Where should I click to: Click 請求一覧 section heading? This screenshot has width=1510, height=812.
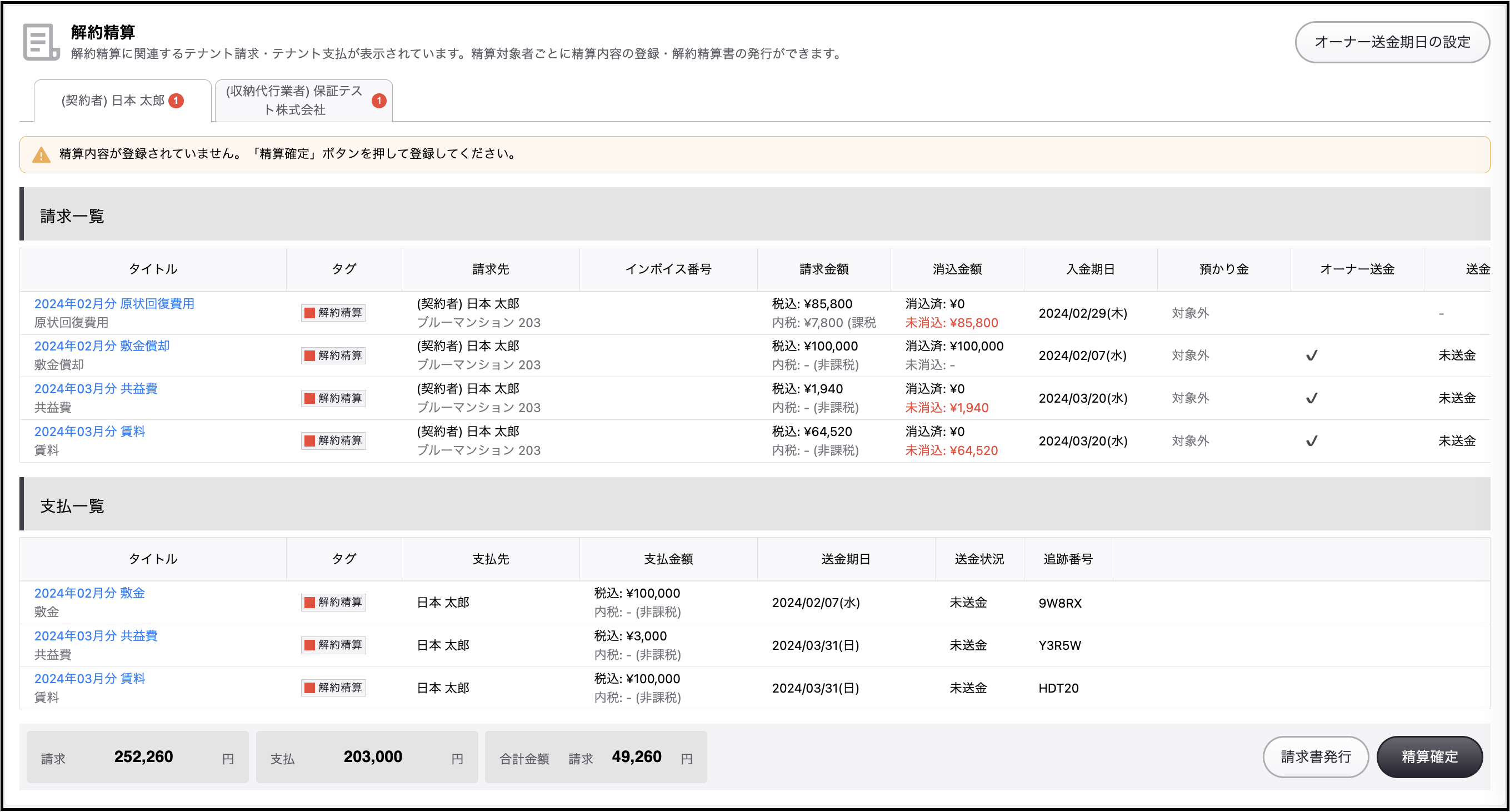pyautogui.click(x=72, y=216)
